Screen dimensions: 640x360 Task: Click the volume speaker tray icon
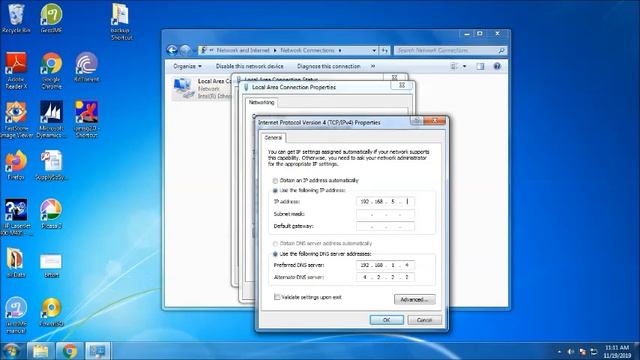[571, 352]
